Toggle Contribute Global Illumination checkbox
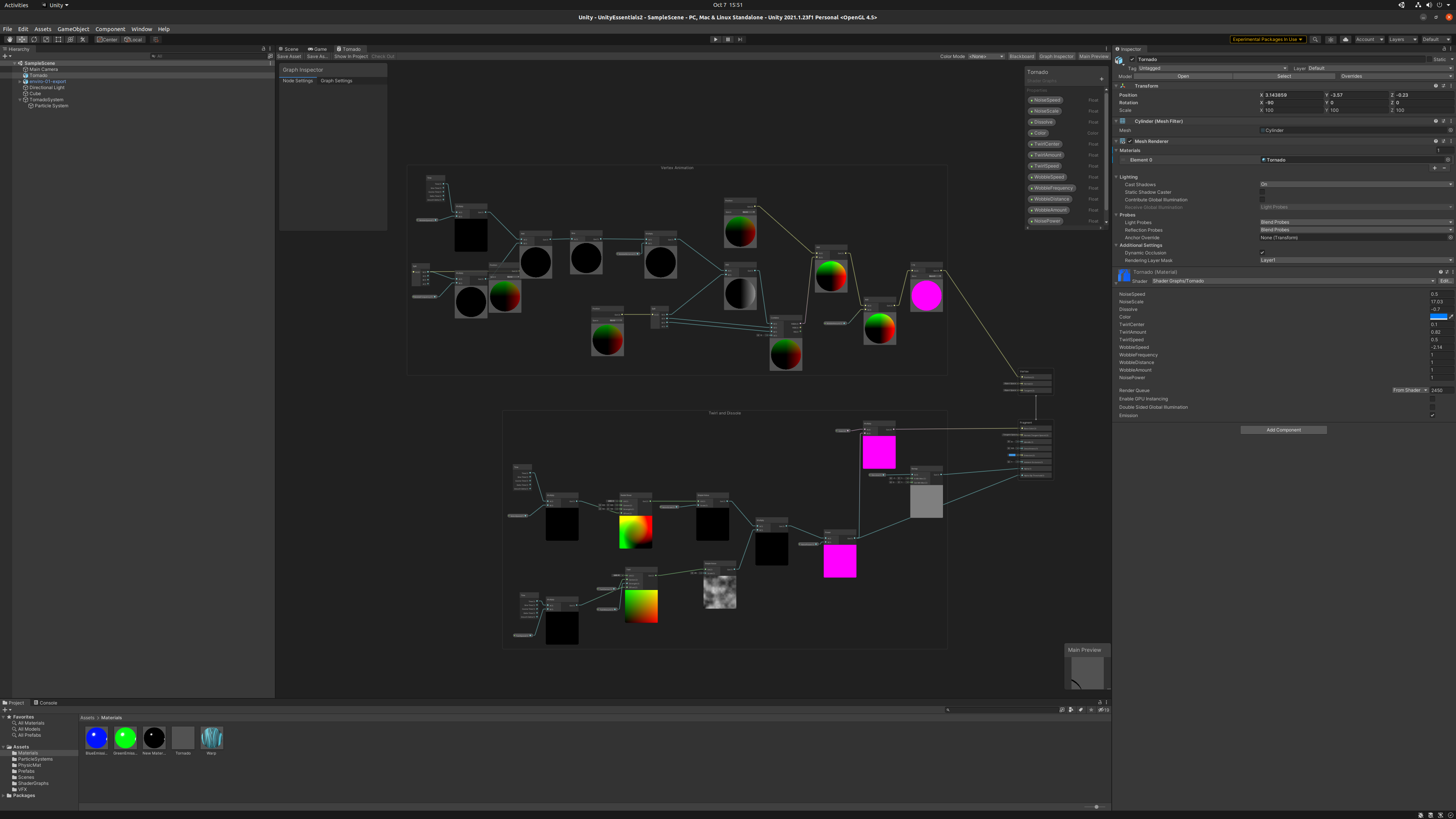 pos(1262,200)
